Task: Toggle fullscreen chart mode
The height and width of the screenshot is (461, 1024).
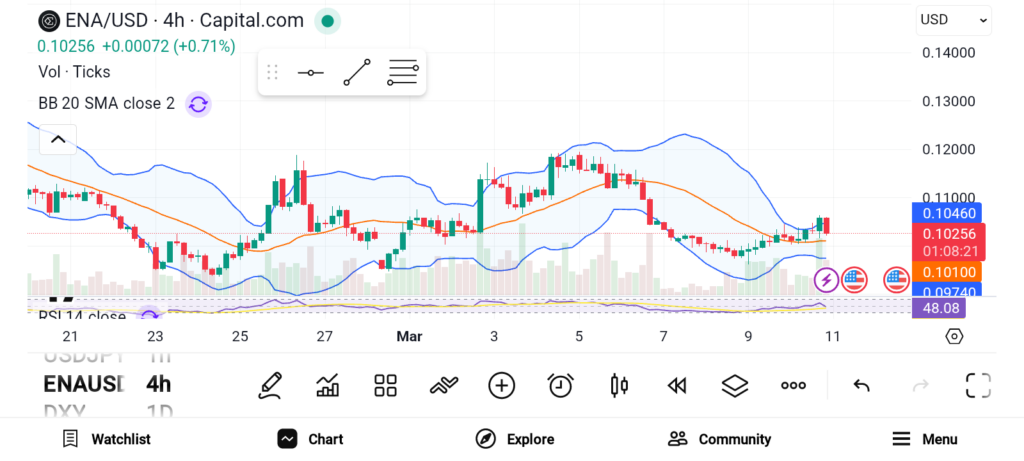Action: coord(977,385)
